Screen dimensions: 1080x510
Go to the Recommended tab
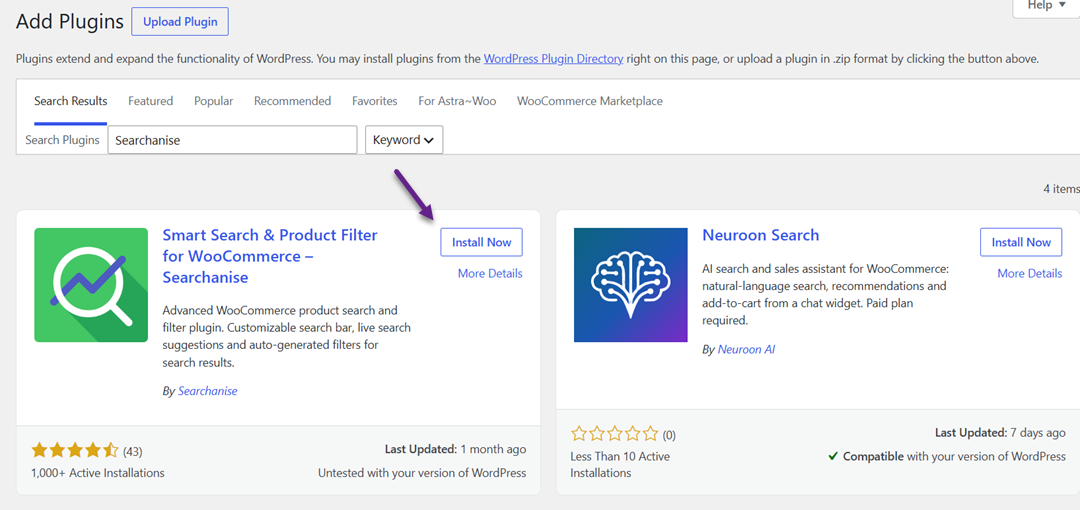click(293, 101)
